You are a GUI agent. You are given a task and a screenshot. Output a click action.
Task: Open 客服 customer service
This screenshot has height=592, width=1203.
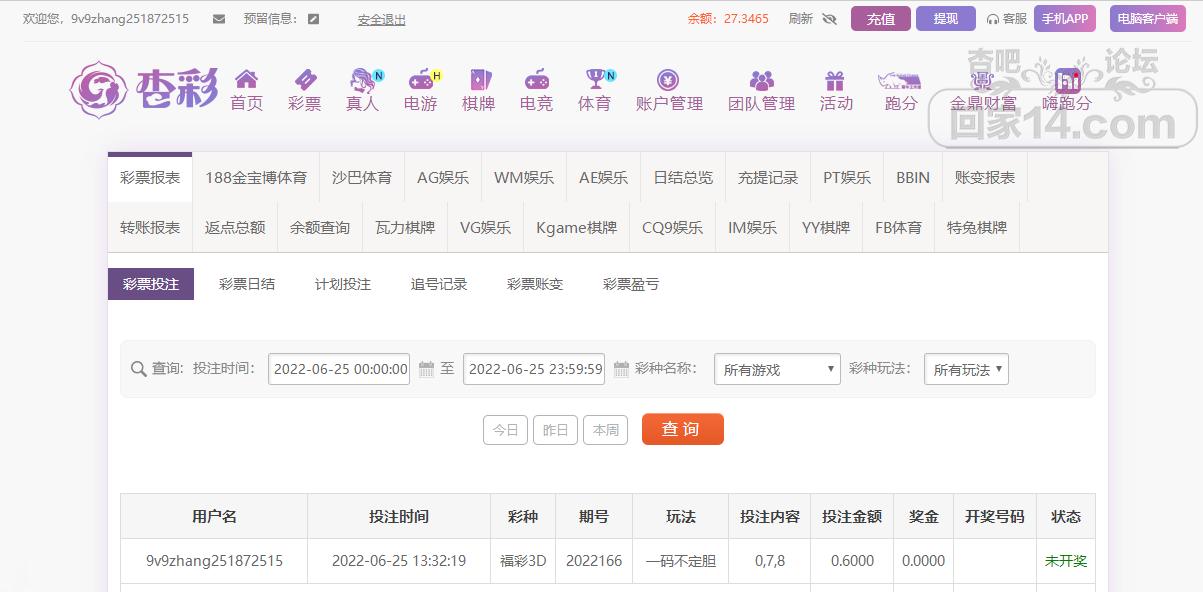point(1007,19)
